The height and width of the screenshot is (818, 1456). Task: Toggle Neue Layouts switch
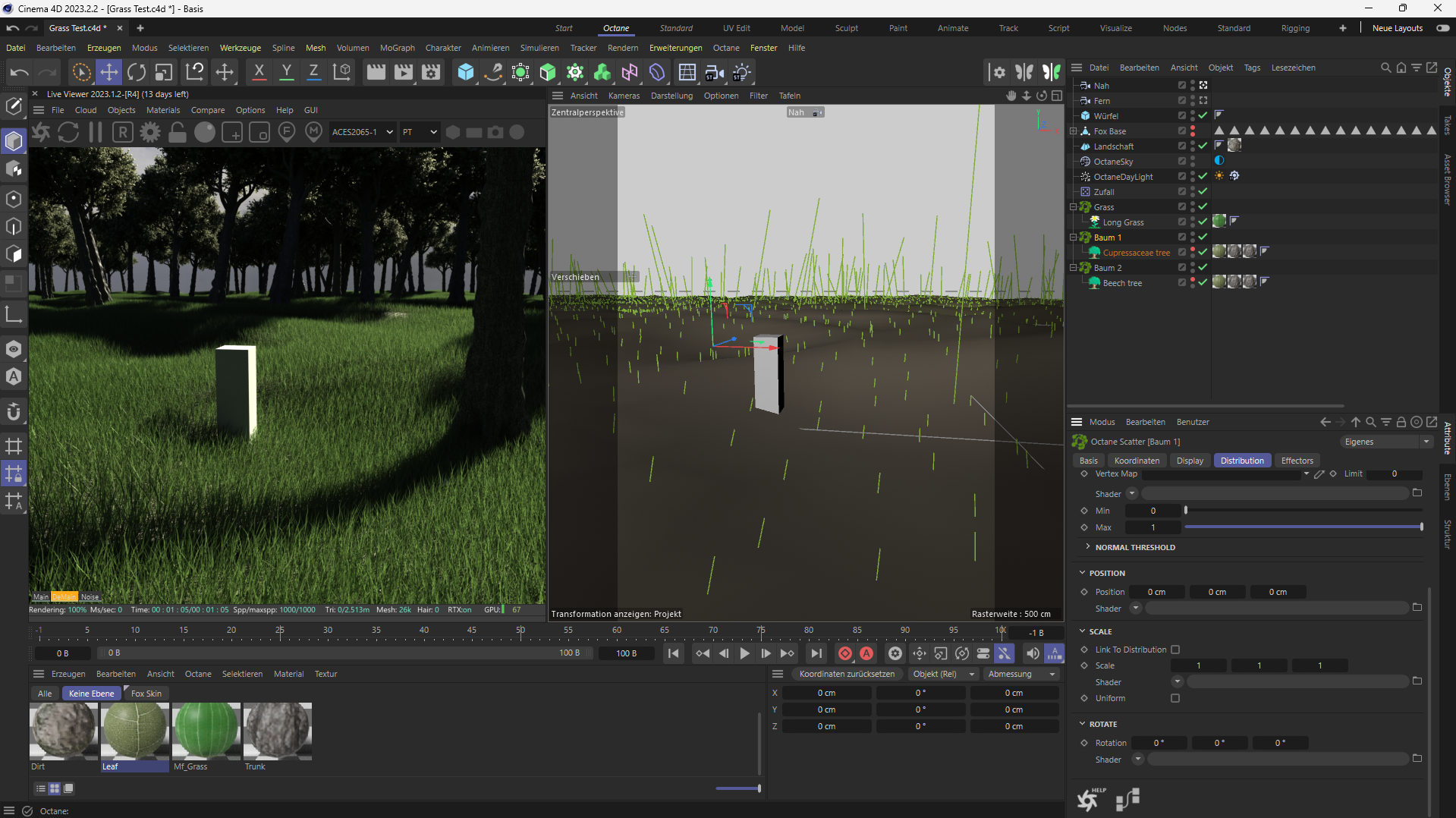coord(1442,28)
